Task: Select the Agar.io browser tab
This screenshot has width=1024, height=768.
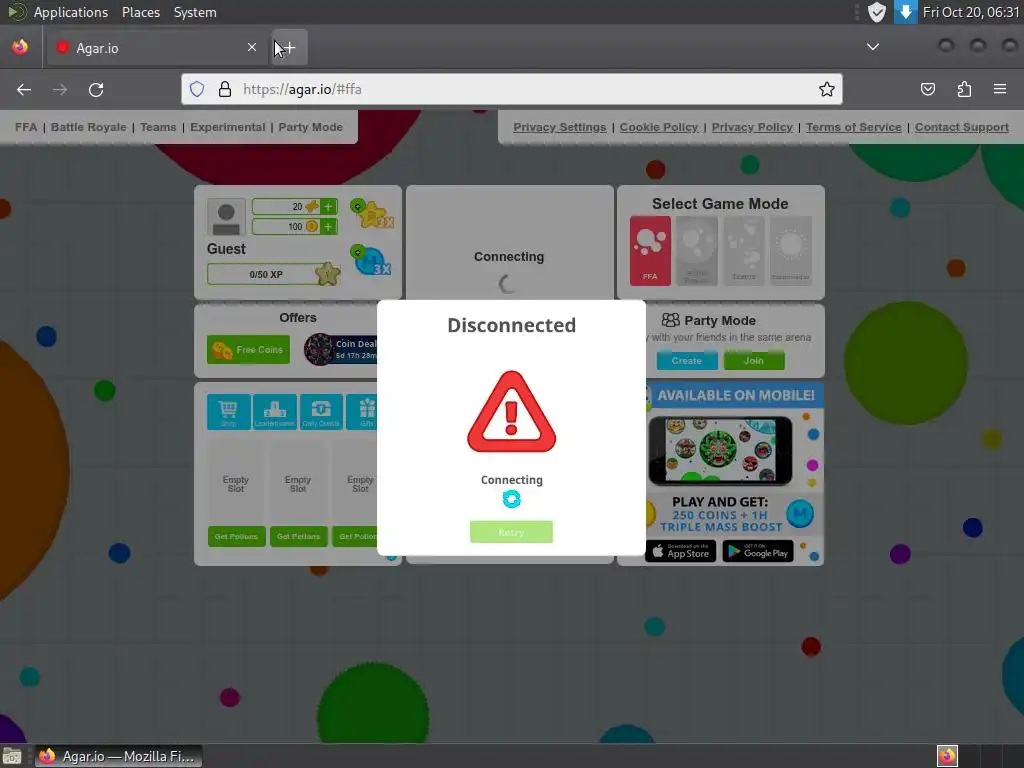Action: pos(157,48)
